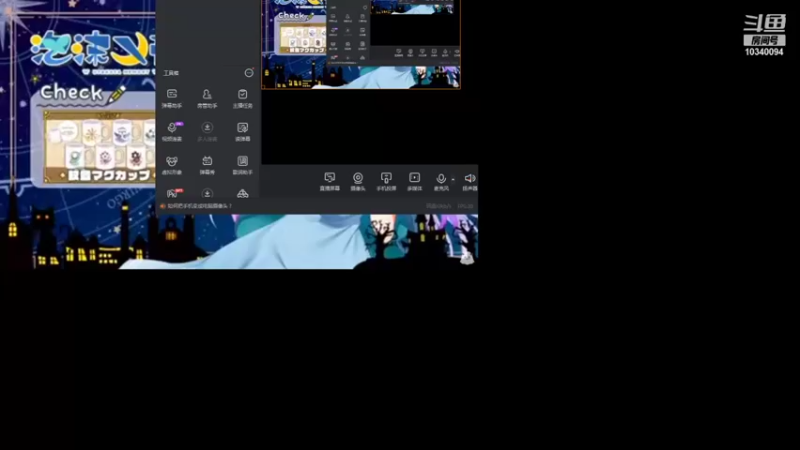Open the 弹幕助手 tool

[171, 98]
